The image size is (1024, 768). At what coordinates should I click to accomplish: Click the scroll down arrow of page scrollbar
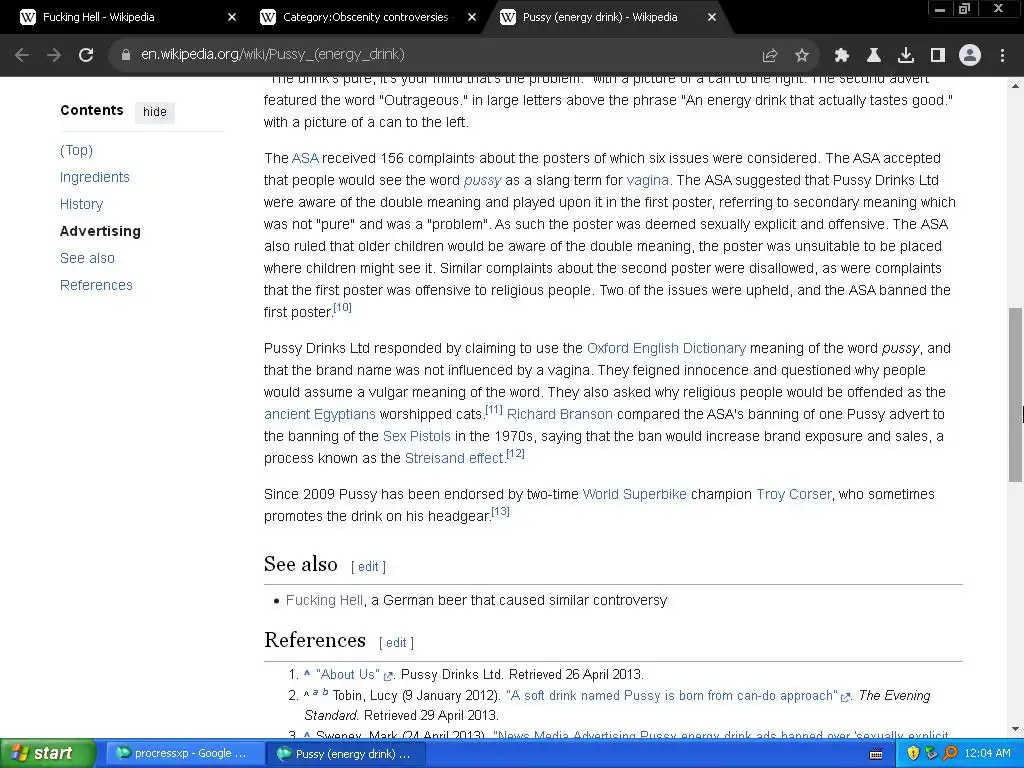point(1015,729)
